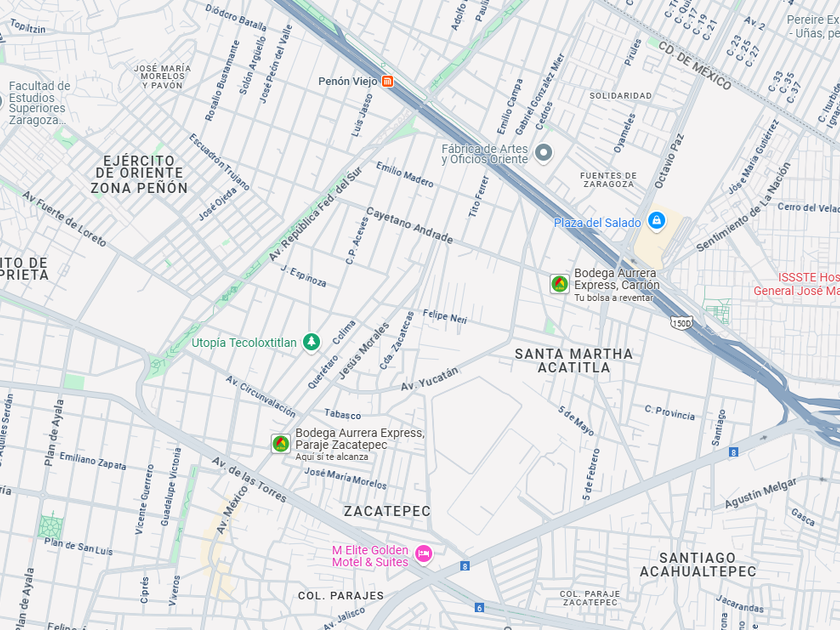Click the Bodega Aurrera Paraje Zacatepec store icon
840x630 pixels.
pyautogui.click(x=280, y=444)
